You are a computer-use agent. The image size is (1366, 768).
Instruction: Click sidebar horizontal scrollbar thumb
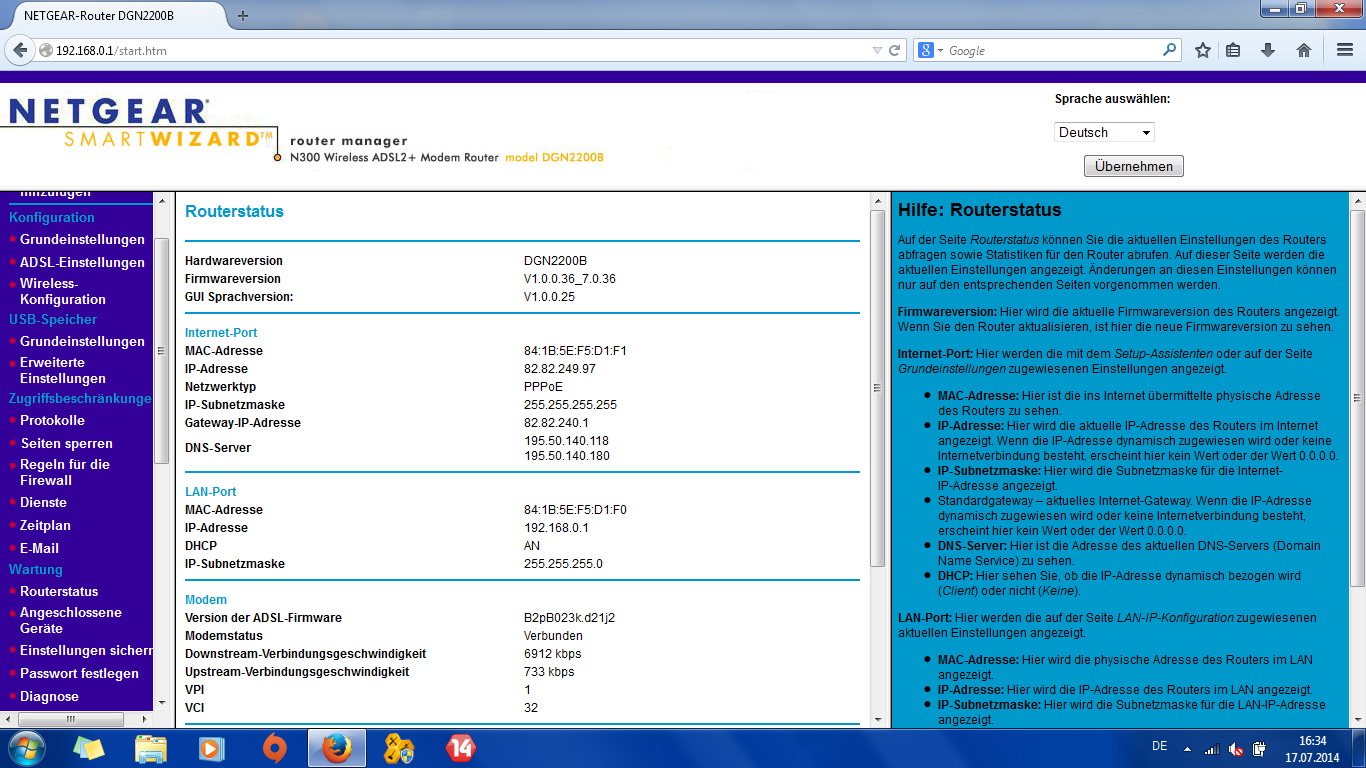tap(70, 720)
